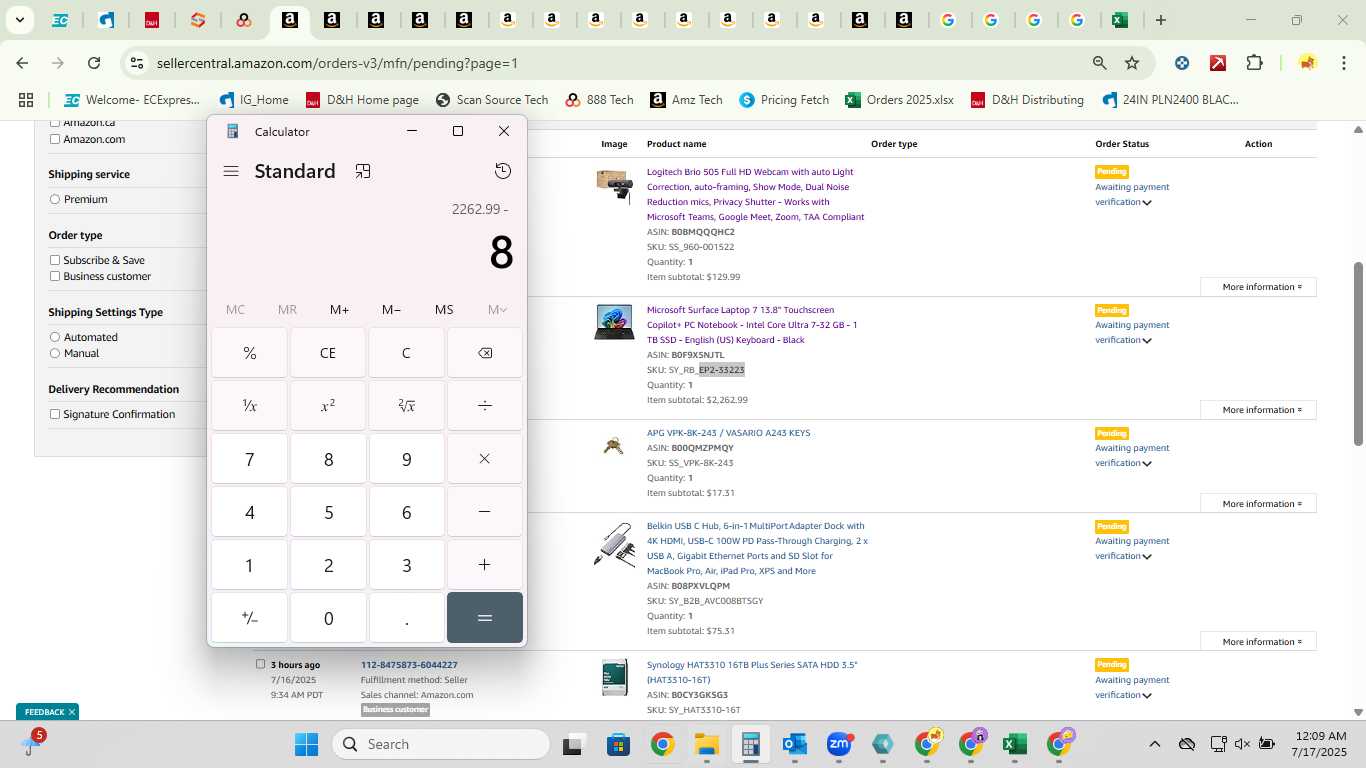Open Microsoft Store from taskbar

tap(618, 744)
